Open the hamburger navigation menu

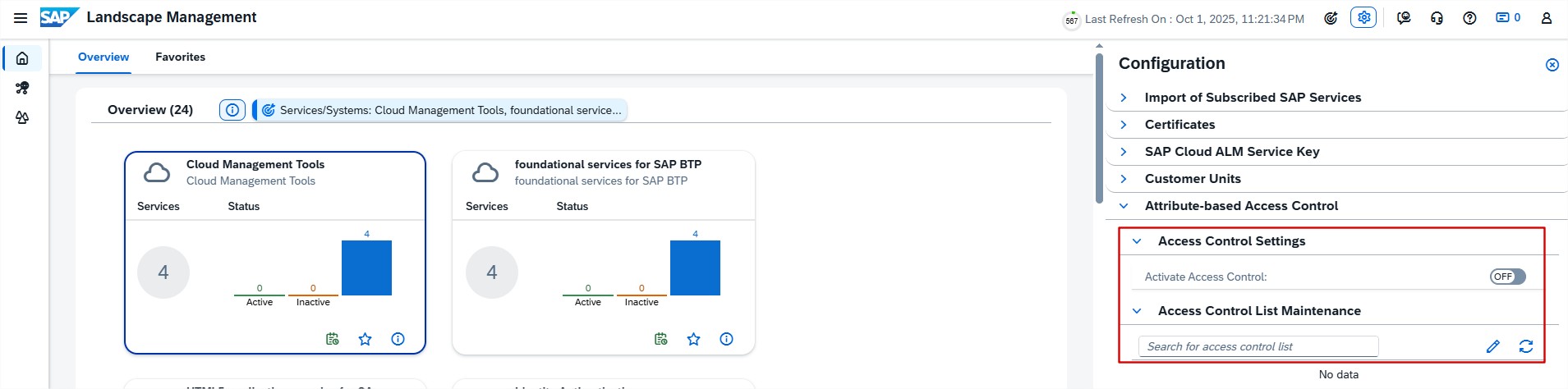[x=21, y=17]
